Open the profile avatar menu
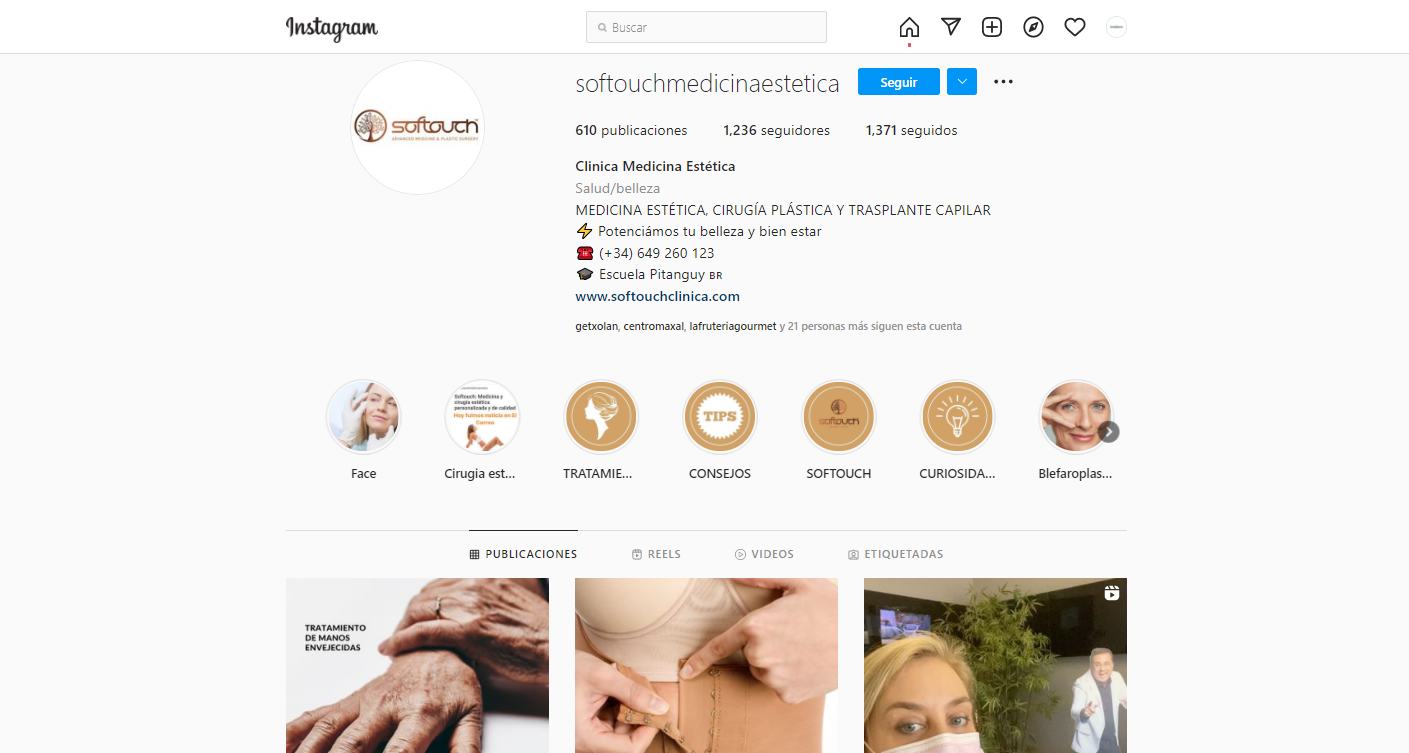The height and width of the screenshot is (753, 1409). [1117, 27]
